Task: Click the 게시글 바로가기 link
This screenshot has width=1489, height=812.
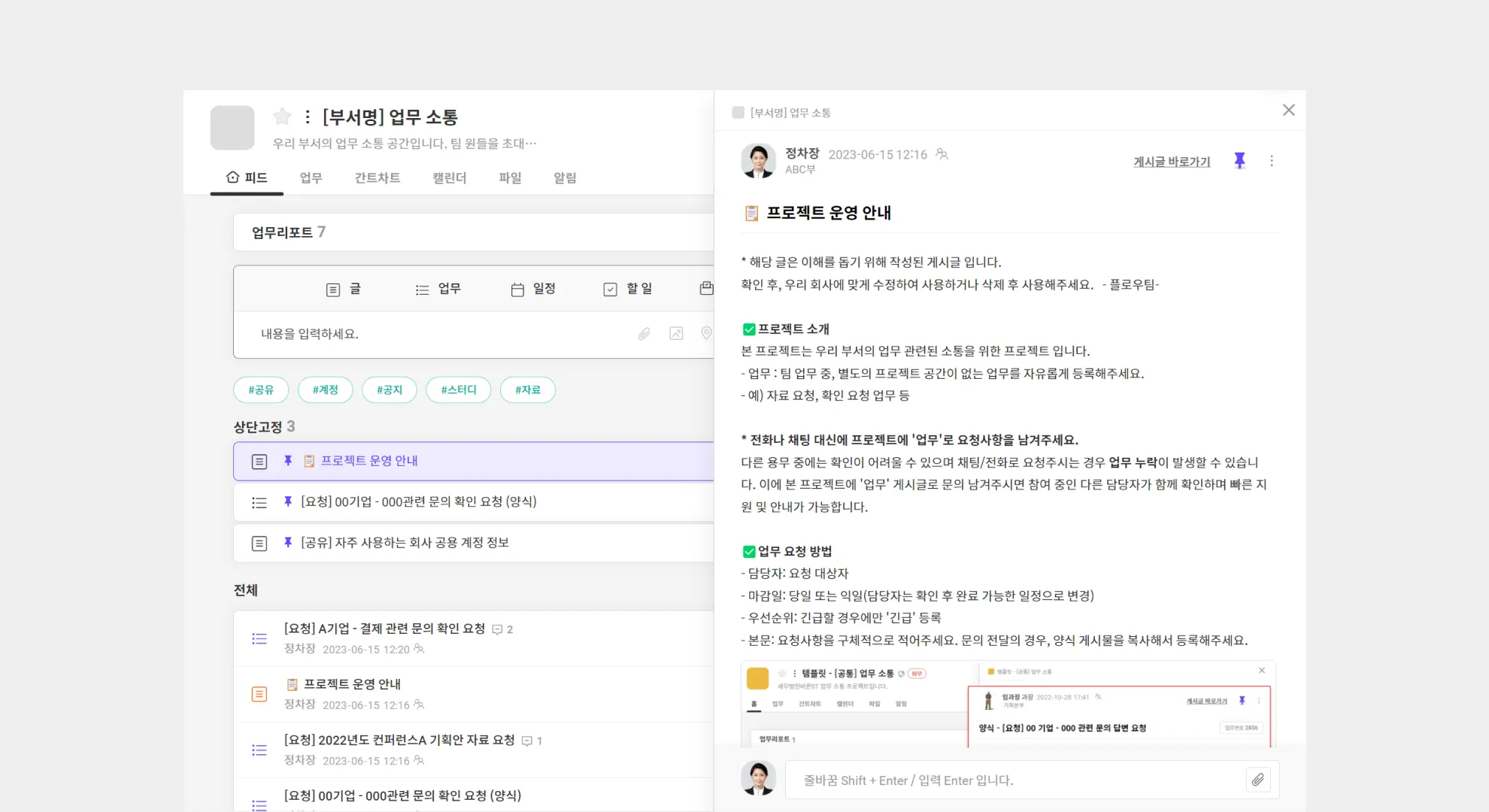Action: (1172, 162)
